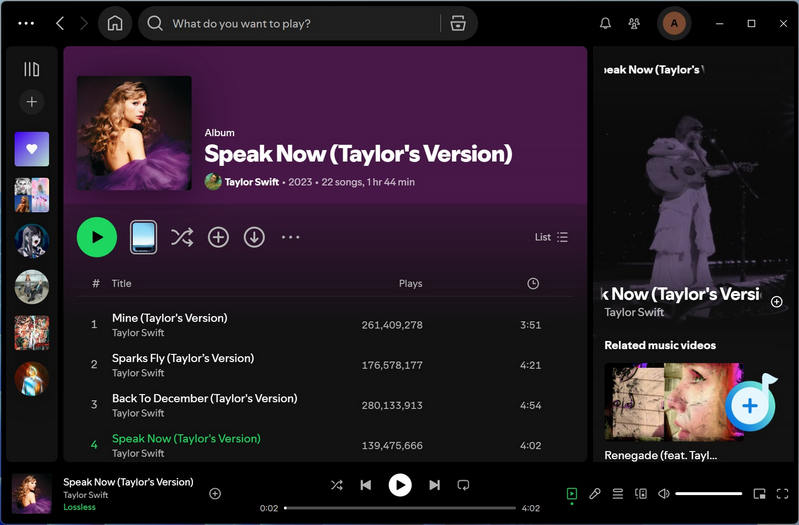Open the two-people artist thumbnail in sidebar
799x525 pixels.
32,286
